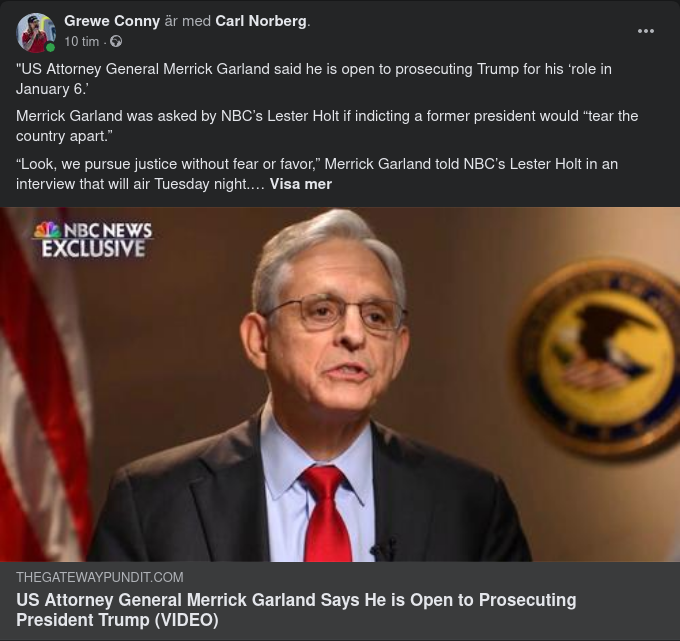Open tagged Carl Norberg's profile
The width and height of the screenshot is (680, 641).
[261, 21]
